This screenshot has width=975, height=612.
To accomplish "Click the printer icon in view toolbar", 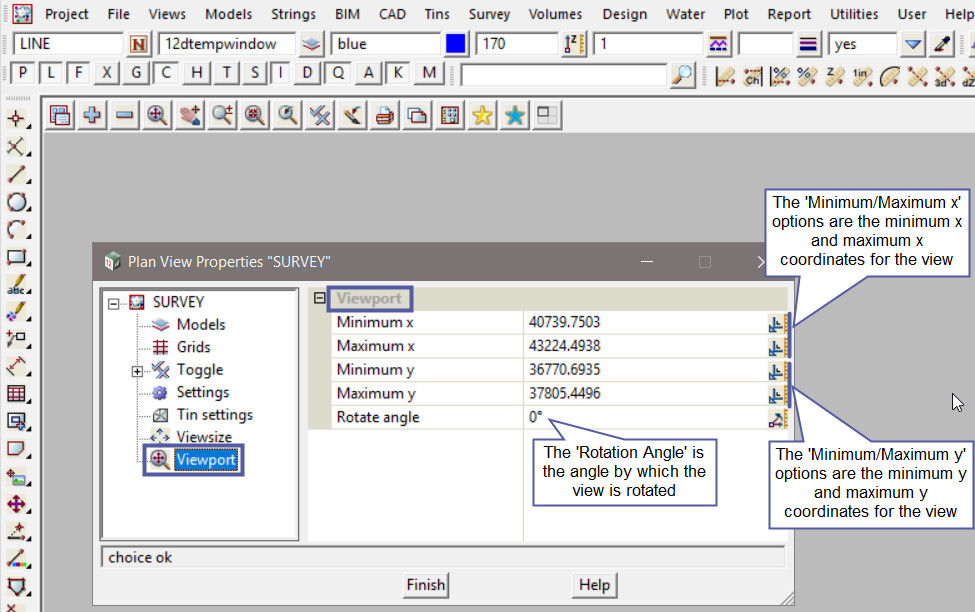I will (384, 116).
